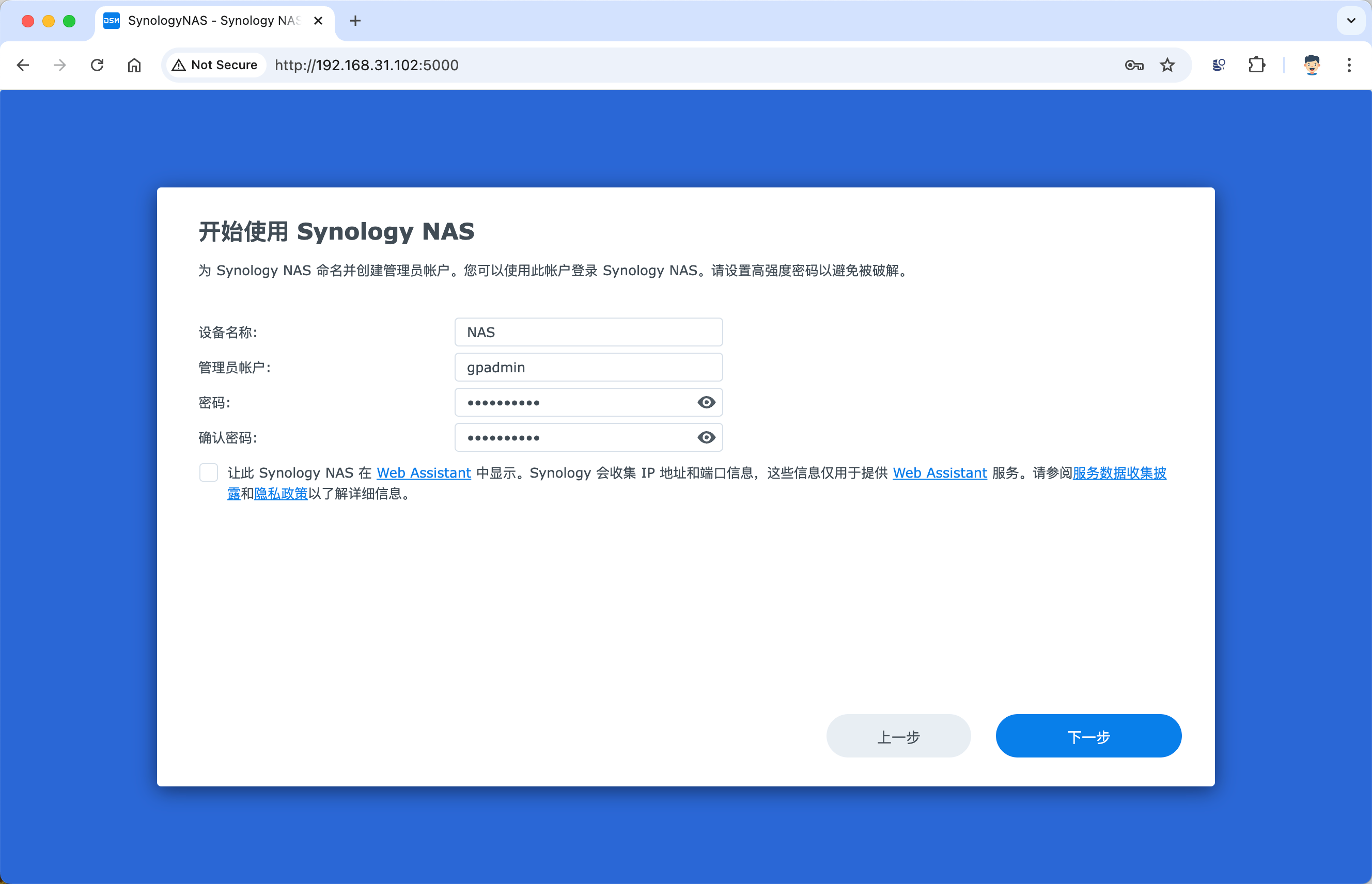Expand the tab search dropdown arrow

1351,21
